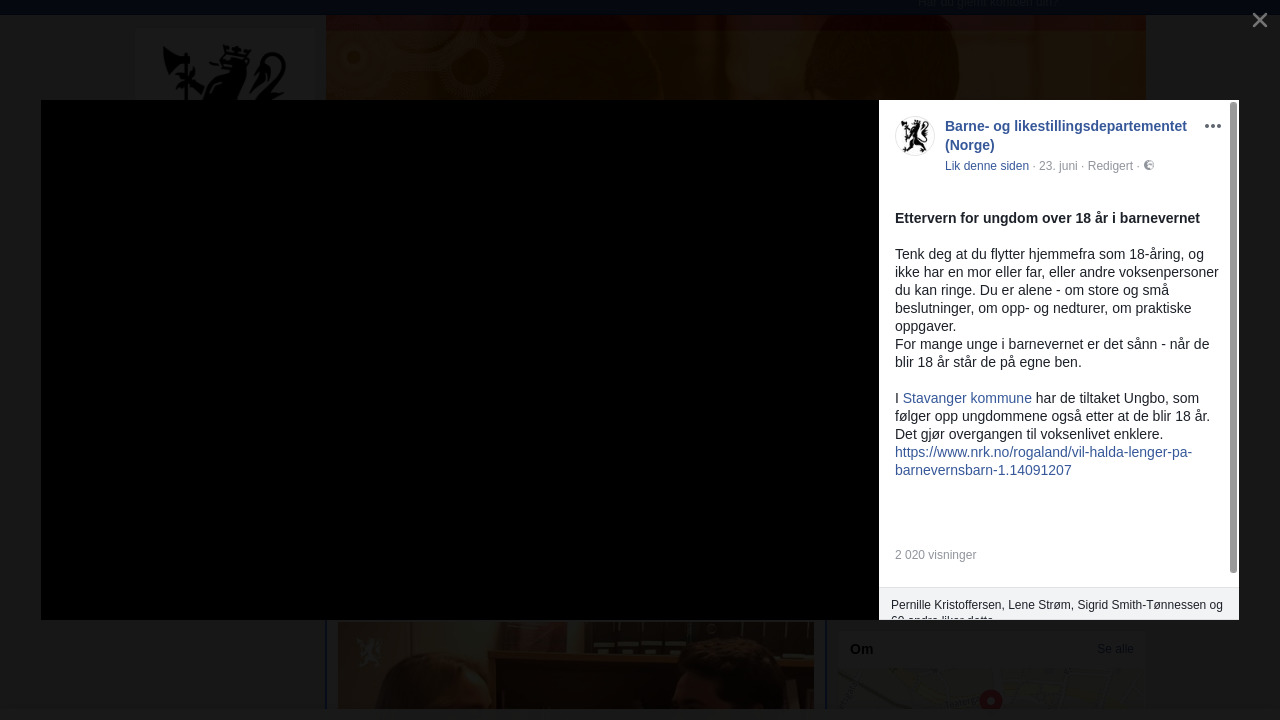Click the 'Om' section heading

pyautogui.click(x=861, y=650)
